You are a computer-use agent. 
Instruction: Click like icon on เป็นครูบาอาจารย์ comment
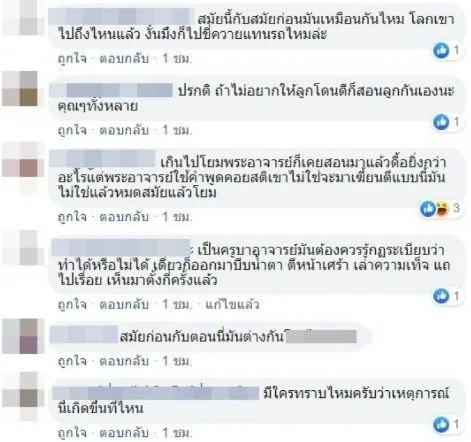pos(441,296)
